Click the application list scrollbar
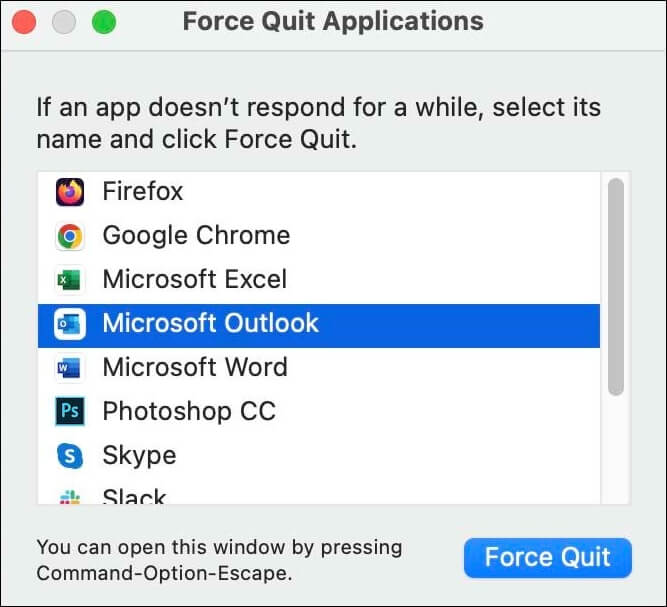 (616, 286)
